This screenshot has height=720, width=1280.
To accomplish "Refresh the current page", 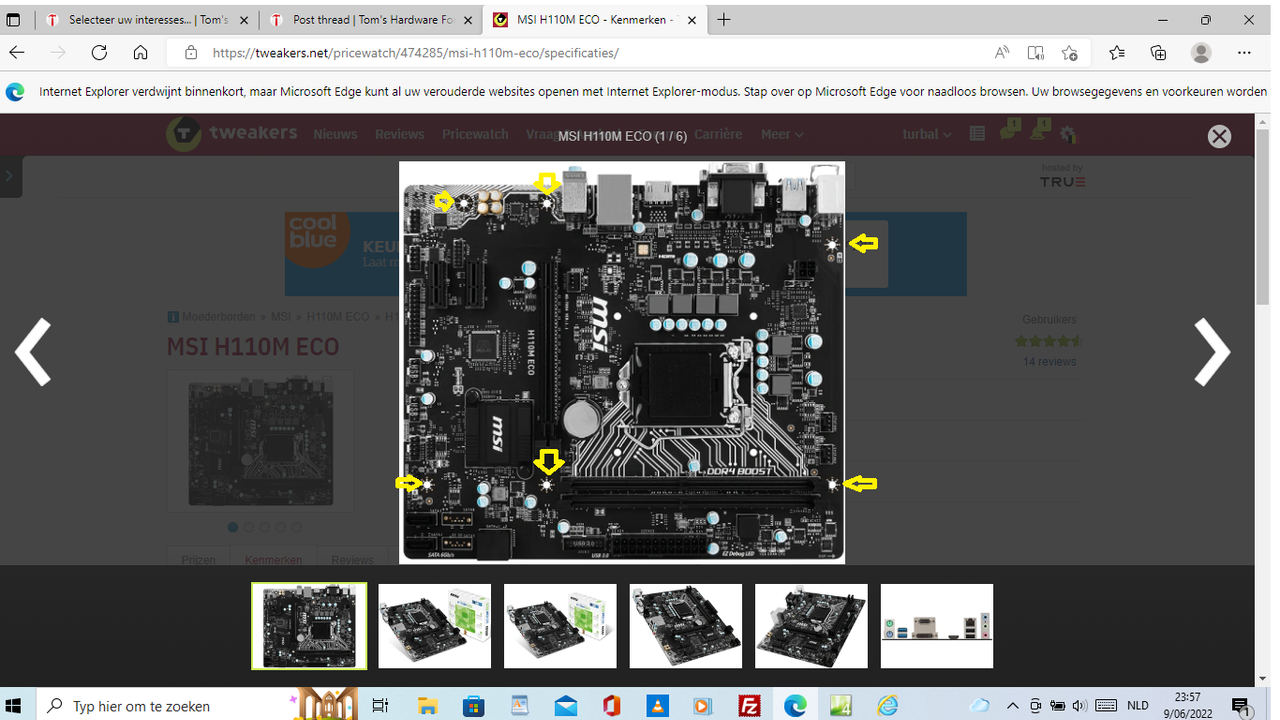I will [x=99, y=53].
